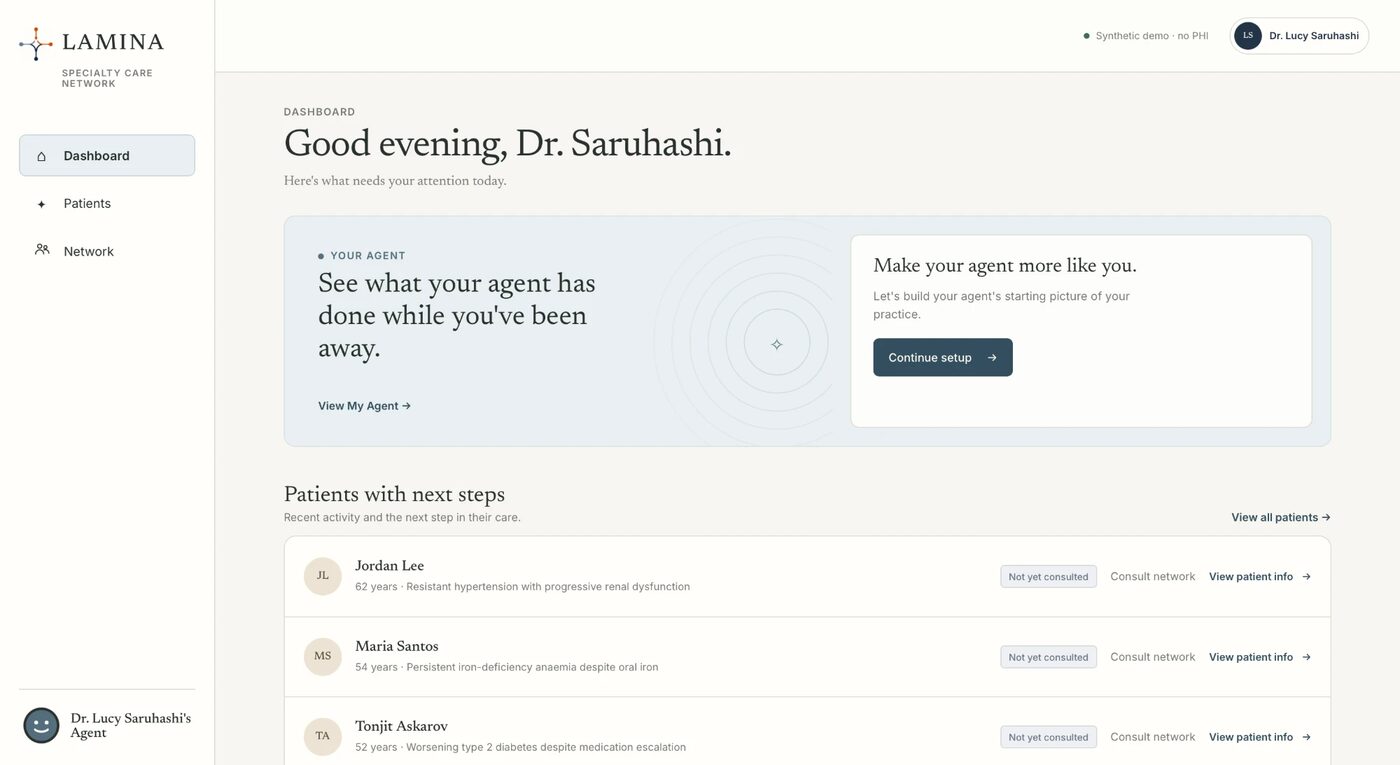Click Consult network for Maria Santos
The width and height of the screenshot is (1400, 765).
coord(1153,657)
